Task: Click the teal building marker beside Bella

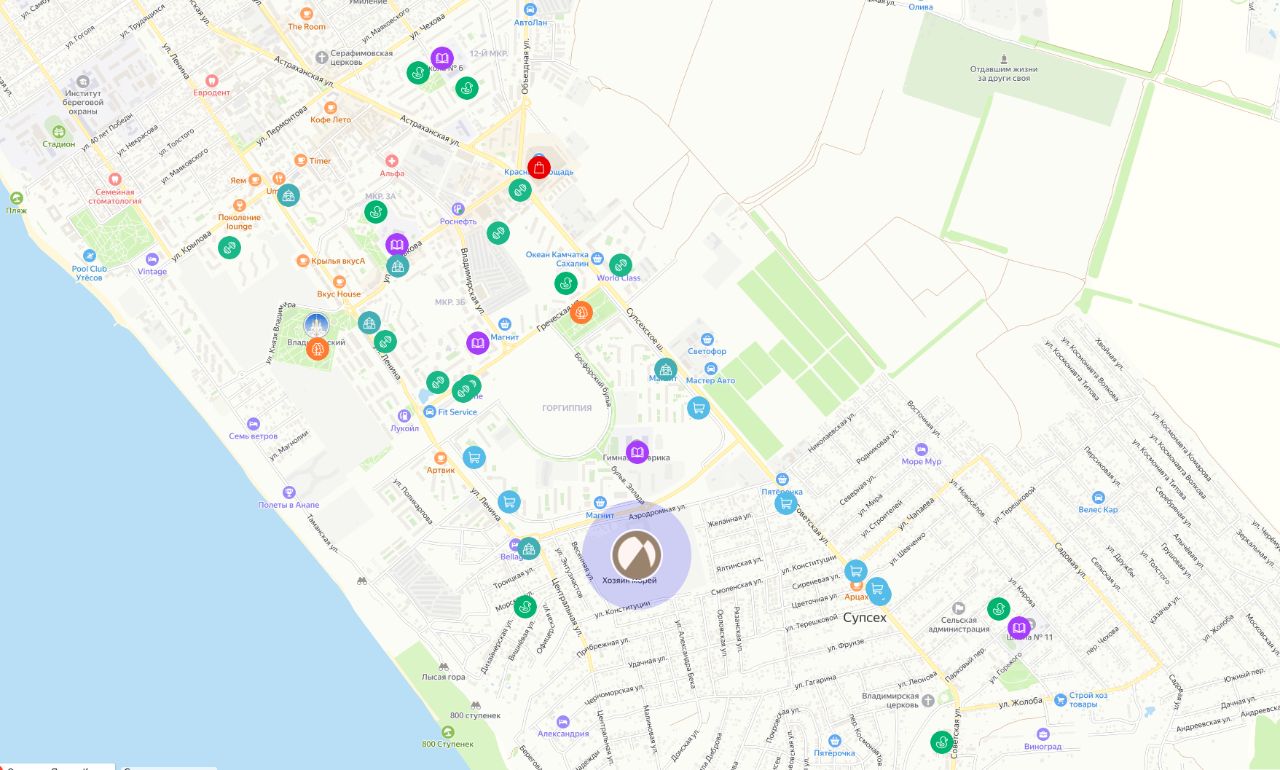Action: 529,548
